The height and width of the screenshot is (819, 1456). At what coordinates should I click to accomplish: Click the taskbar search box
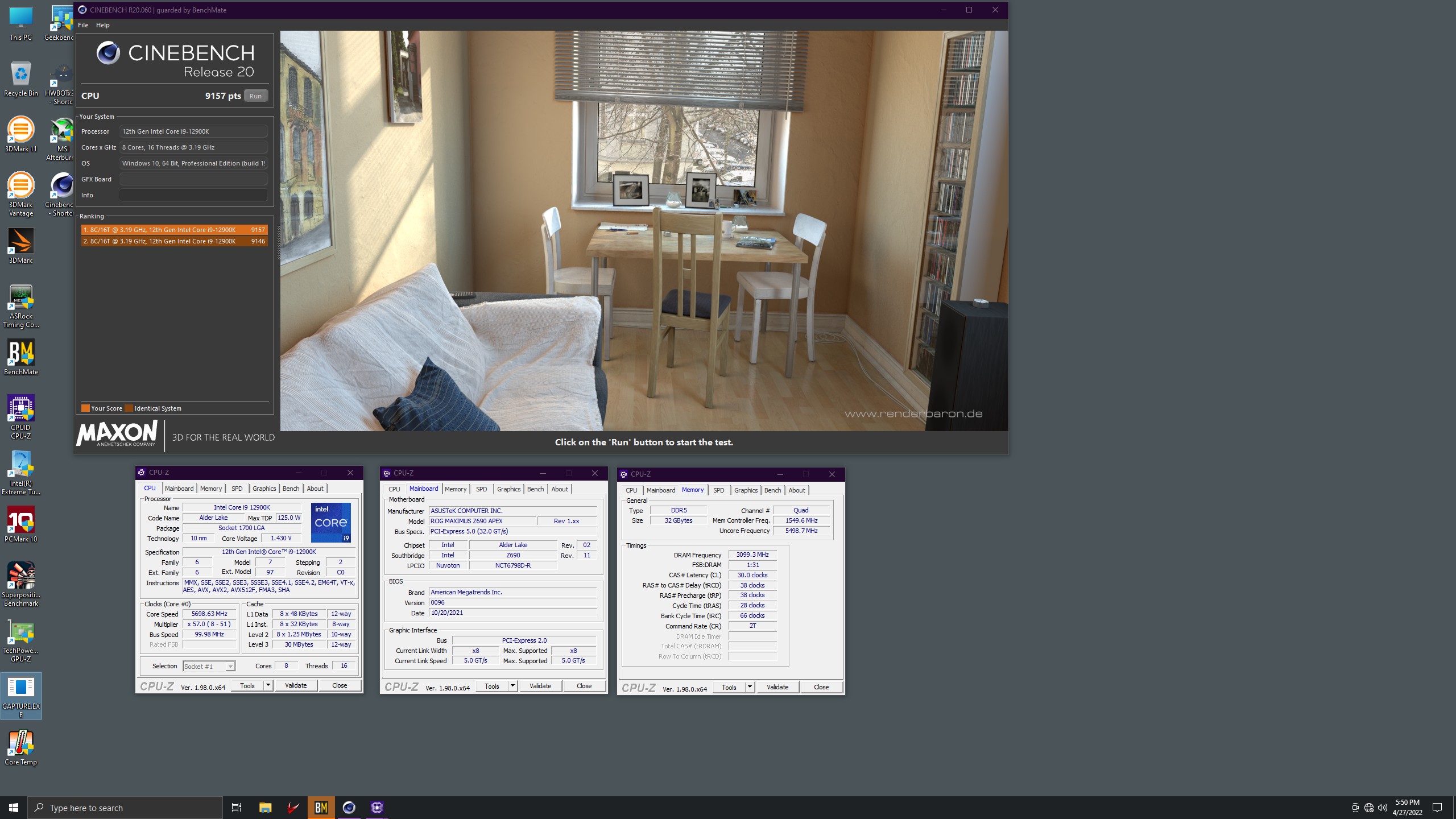125,808
